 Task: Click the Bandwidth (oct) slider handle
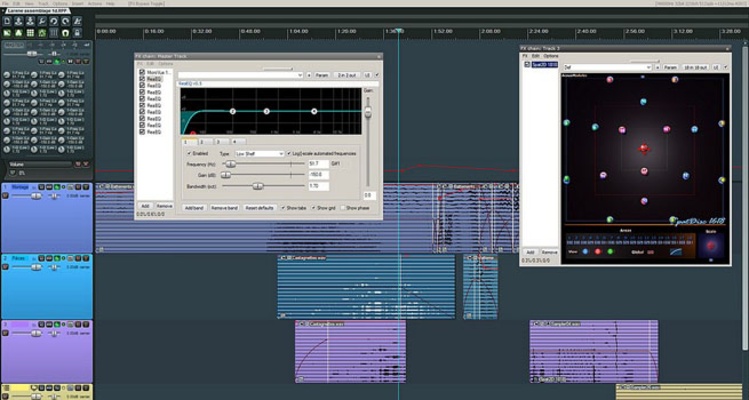(258, 185)
